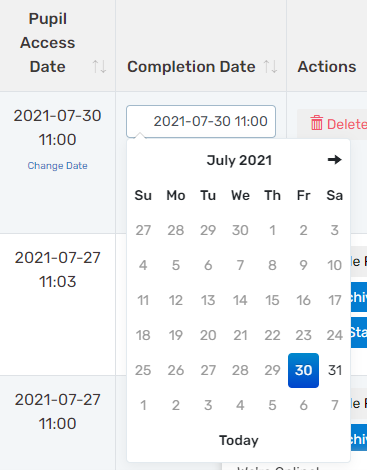Select August 7 in the bottom row
Viewport: 367px width, 470px height.
coord(335,405)
